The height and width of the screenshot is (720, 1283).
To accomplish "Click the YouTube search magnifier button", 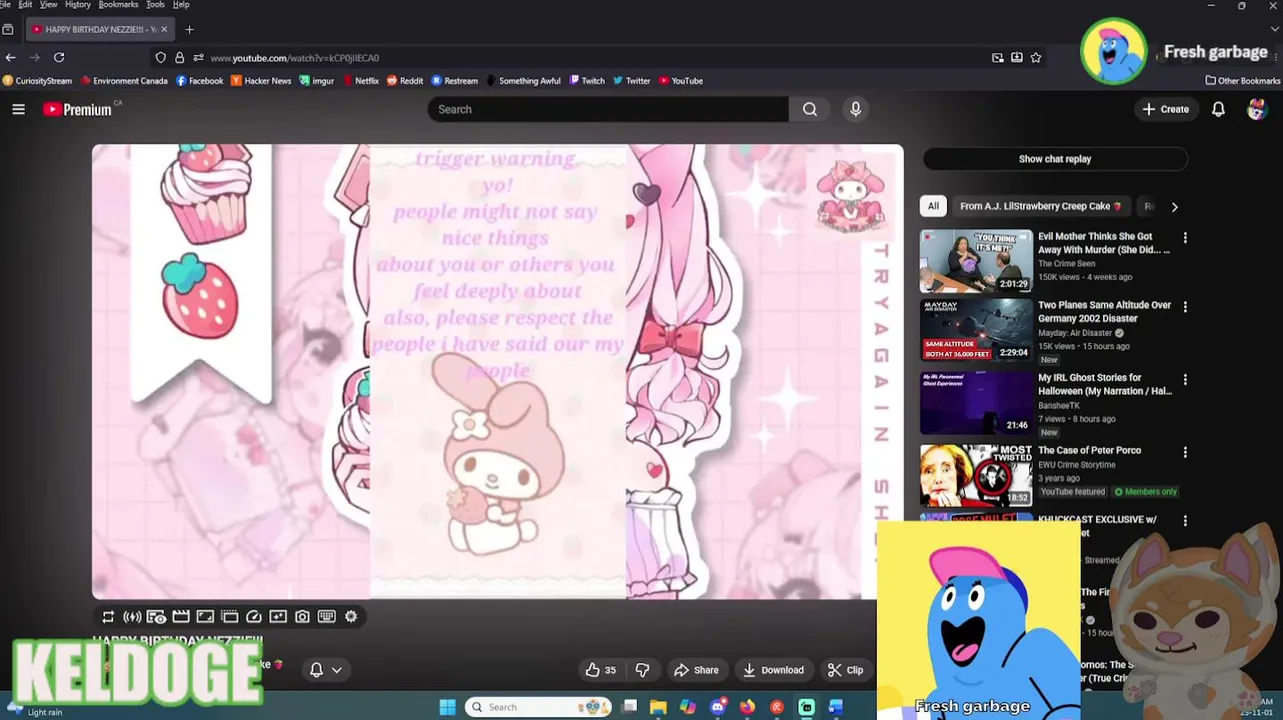I will pos(810,109).
